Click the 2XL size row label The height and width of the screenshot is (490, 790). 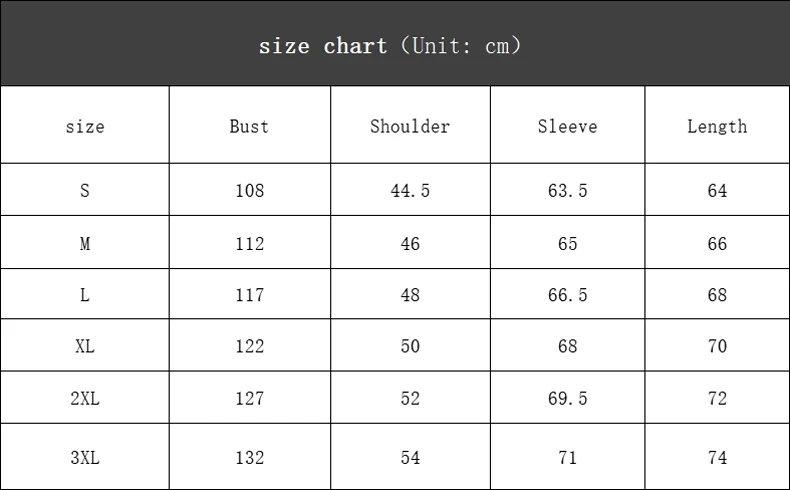(85, 398)
